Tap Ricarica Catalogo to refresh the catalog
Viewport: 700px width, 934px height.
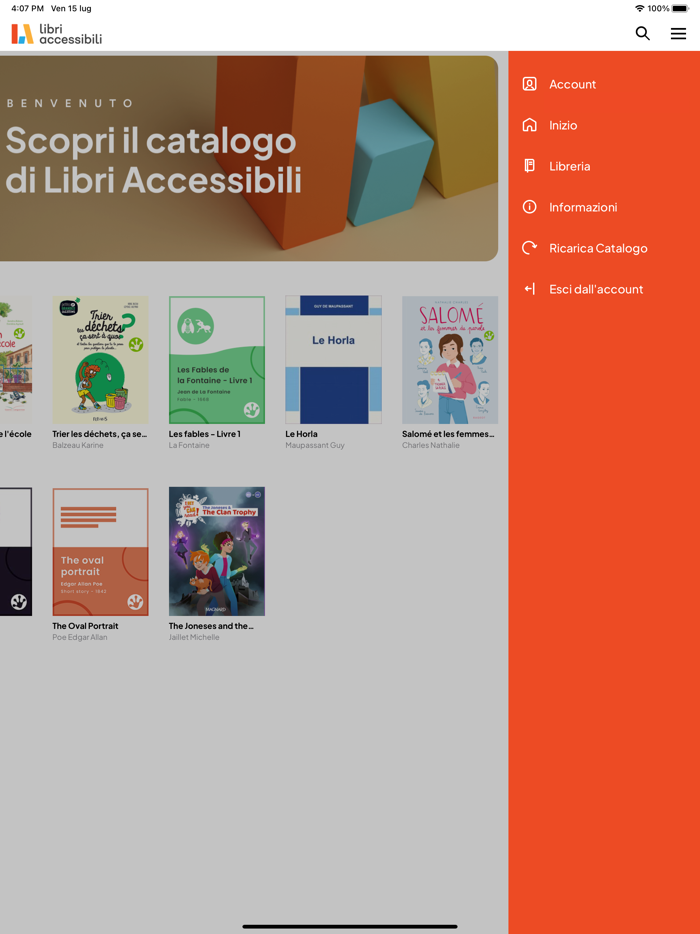pyautogui.click(x=597, y=248)
